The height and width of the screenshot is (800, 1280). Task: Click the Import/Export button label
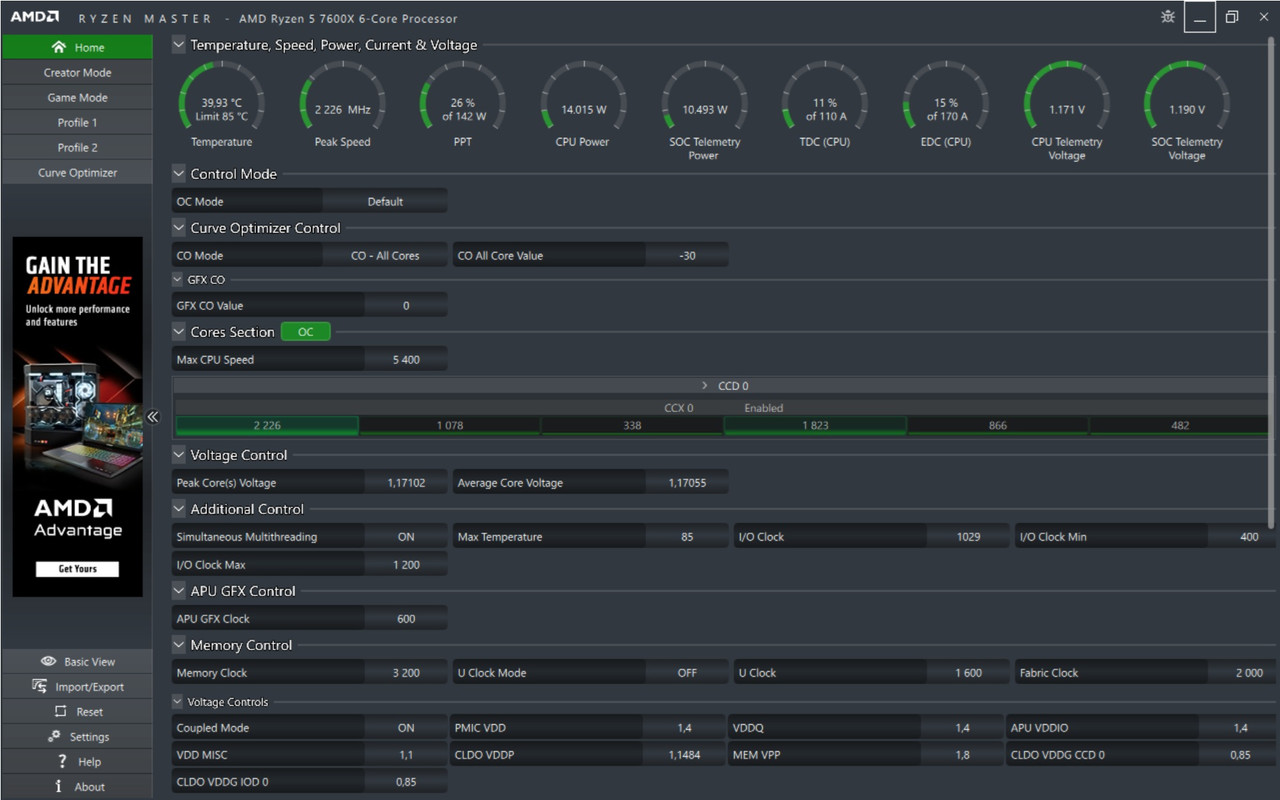coord(89,687)
